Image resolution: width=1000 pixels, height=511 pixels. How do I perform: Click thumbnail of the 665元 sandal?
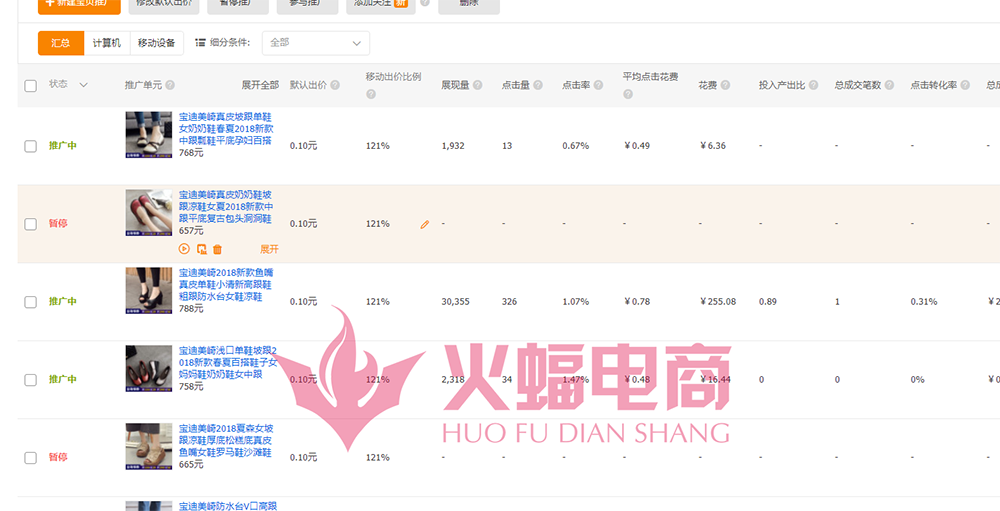(x=149, y=447)
